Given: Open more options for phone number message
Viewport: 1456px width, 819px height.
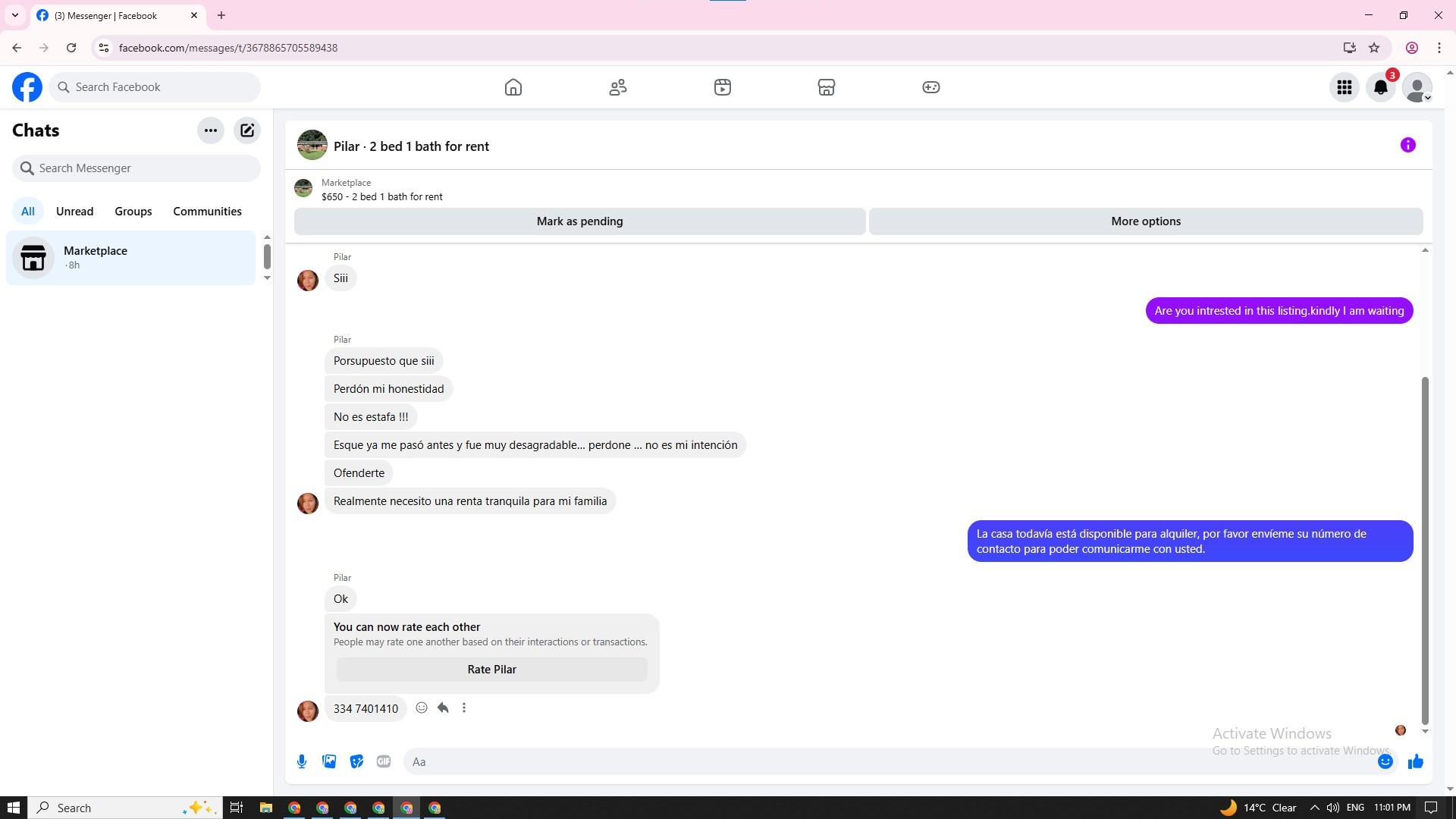Looking at the screenshot, I should pyautogui.click(x=464, y=708).
